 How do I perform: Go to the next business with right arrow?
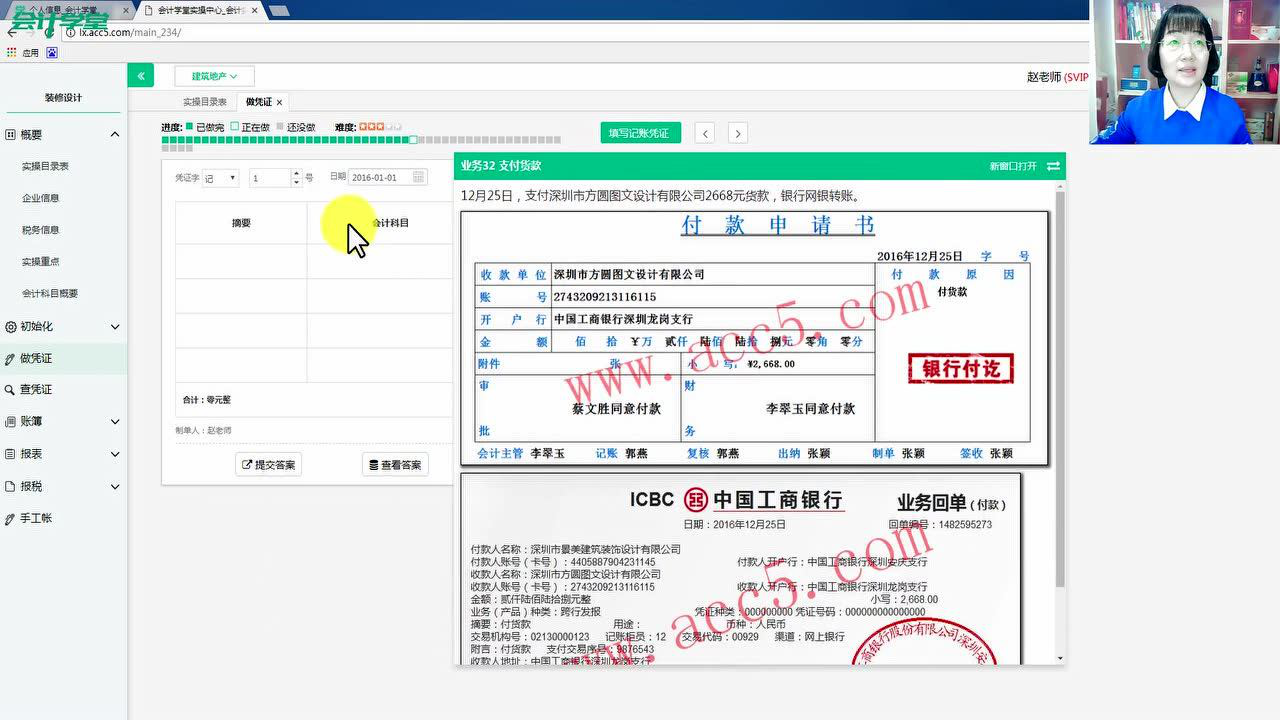point(738,133)
